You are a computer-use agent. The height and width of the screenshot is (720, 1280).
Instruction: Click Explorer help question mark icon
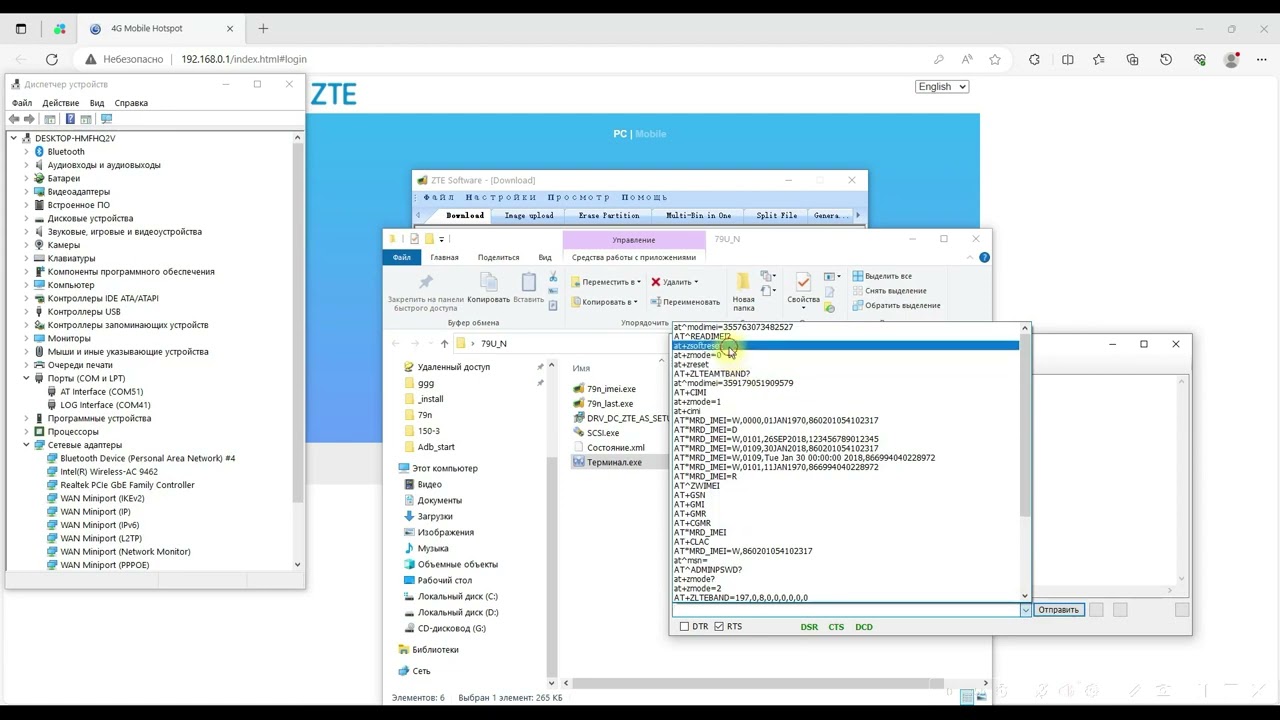point(984,257)
